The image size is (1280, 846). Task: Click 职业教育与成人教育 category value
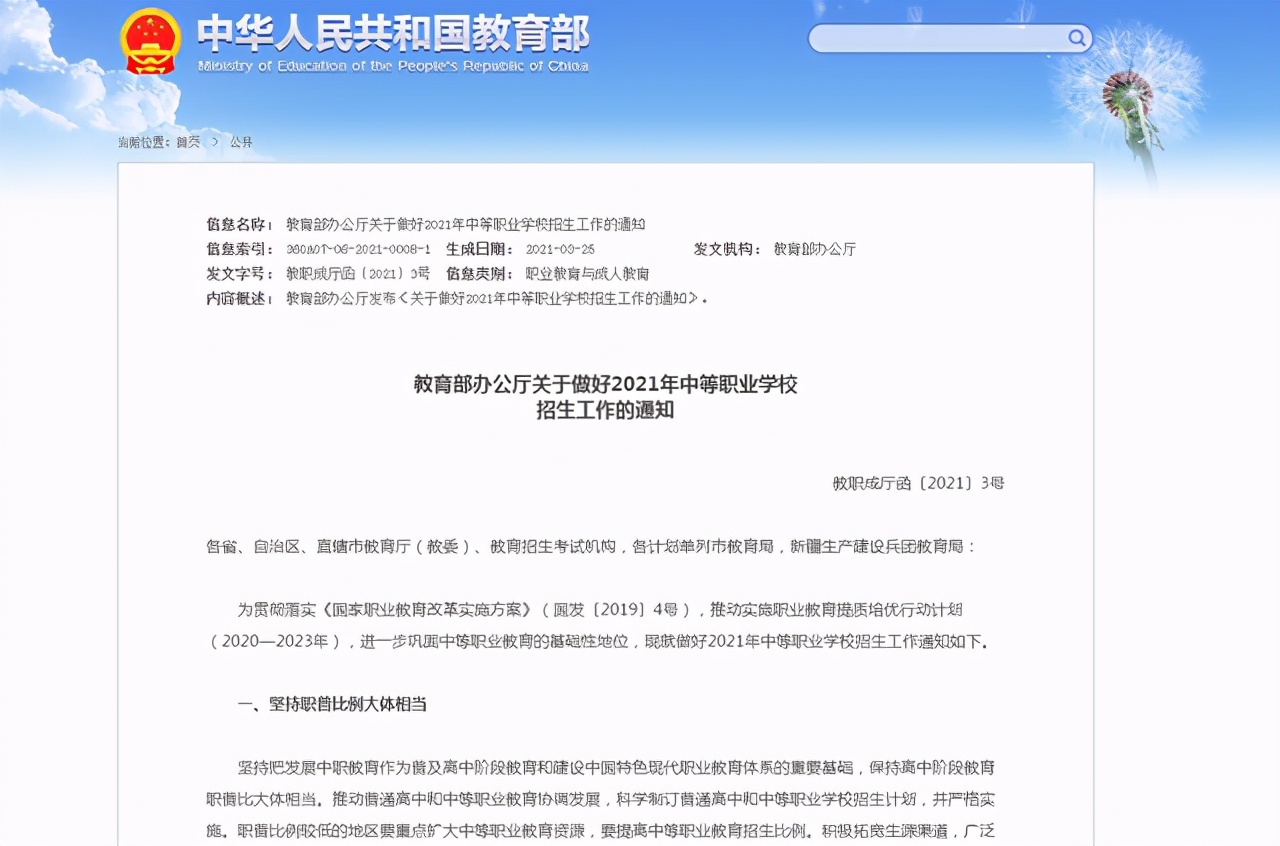(587, 274)
